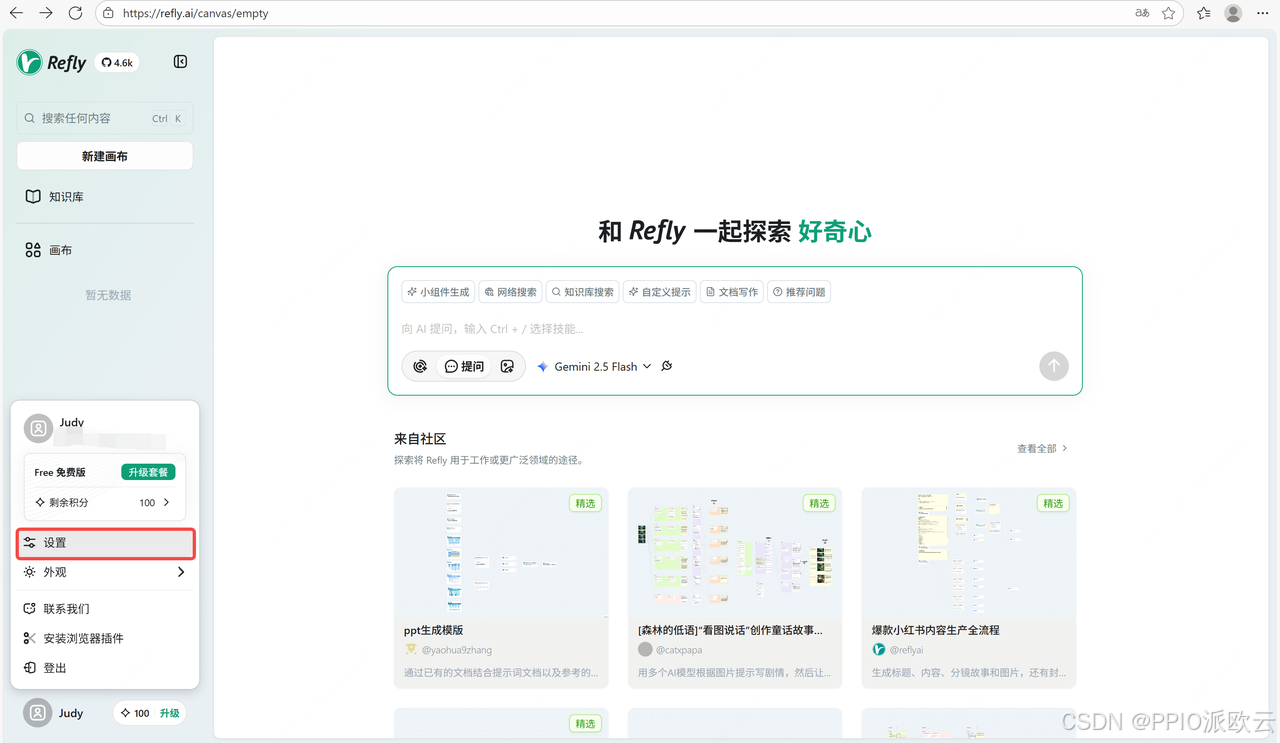This screenshot has height=743, width=1280.
Task: Bookmark page with star icon
Action: pyautogui.click(x=1168, y=13)
